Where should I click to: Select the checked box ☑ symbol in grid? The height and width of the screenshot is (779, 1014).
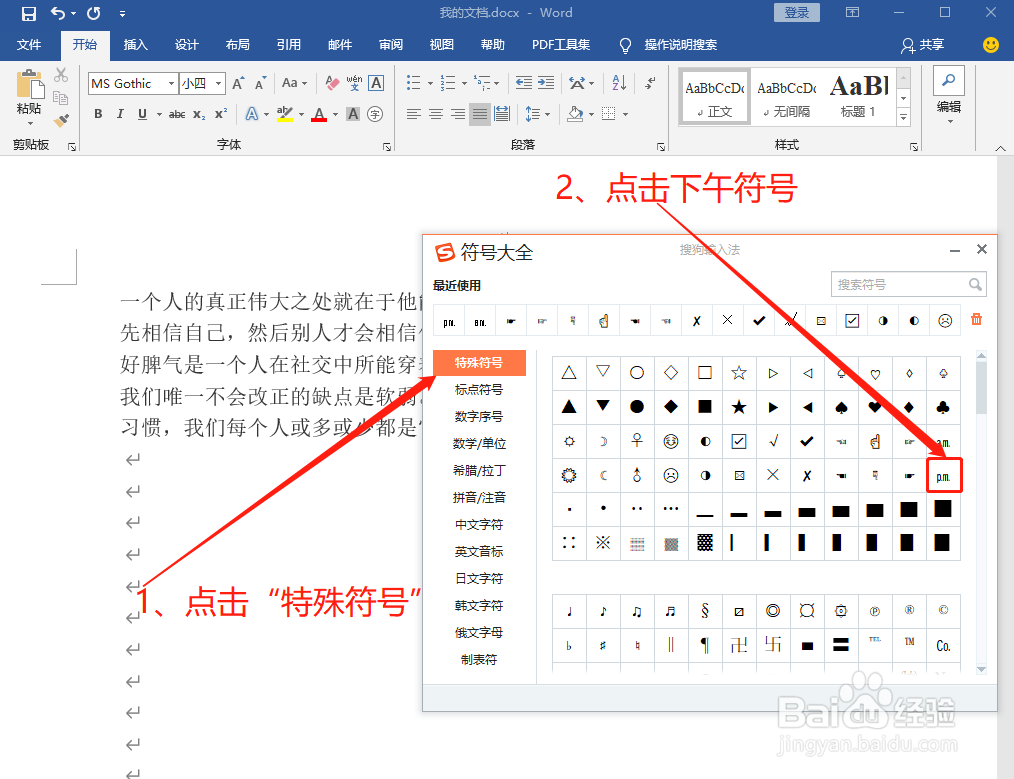click(741, 441)
